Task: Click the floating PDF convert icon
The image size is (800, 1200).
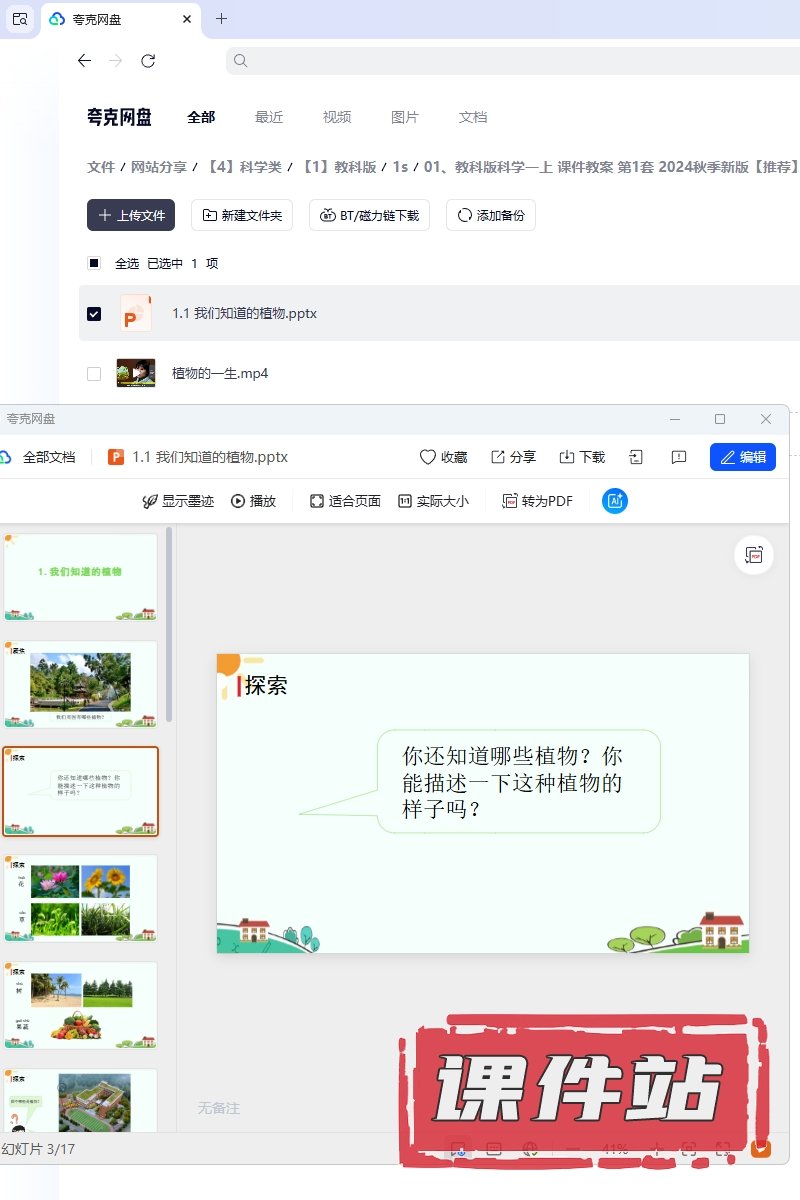Action: pos(754,555)
